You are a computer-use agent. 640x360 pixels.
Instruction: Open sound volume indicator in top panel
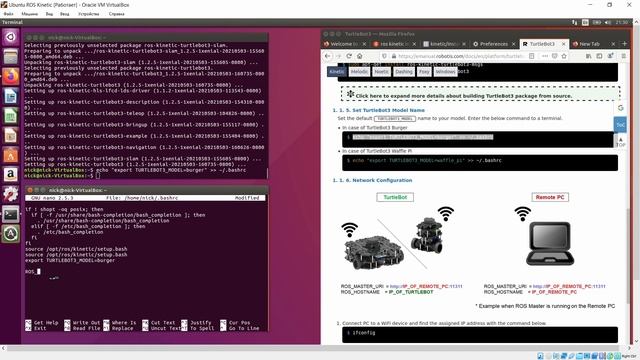608,22
